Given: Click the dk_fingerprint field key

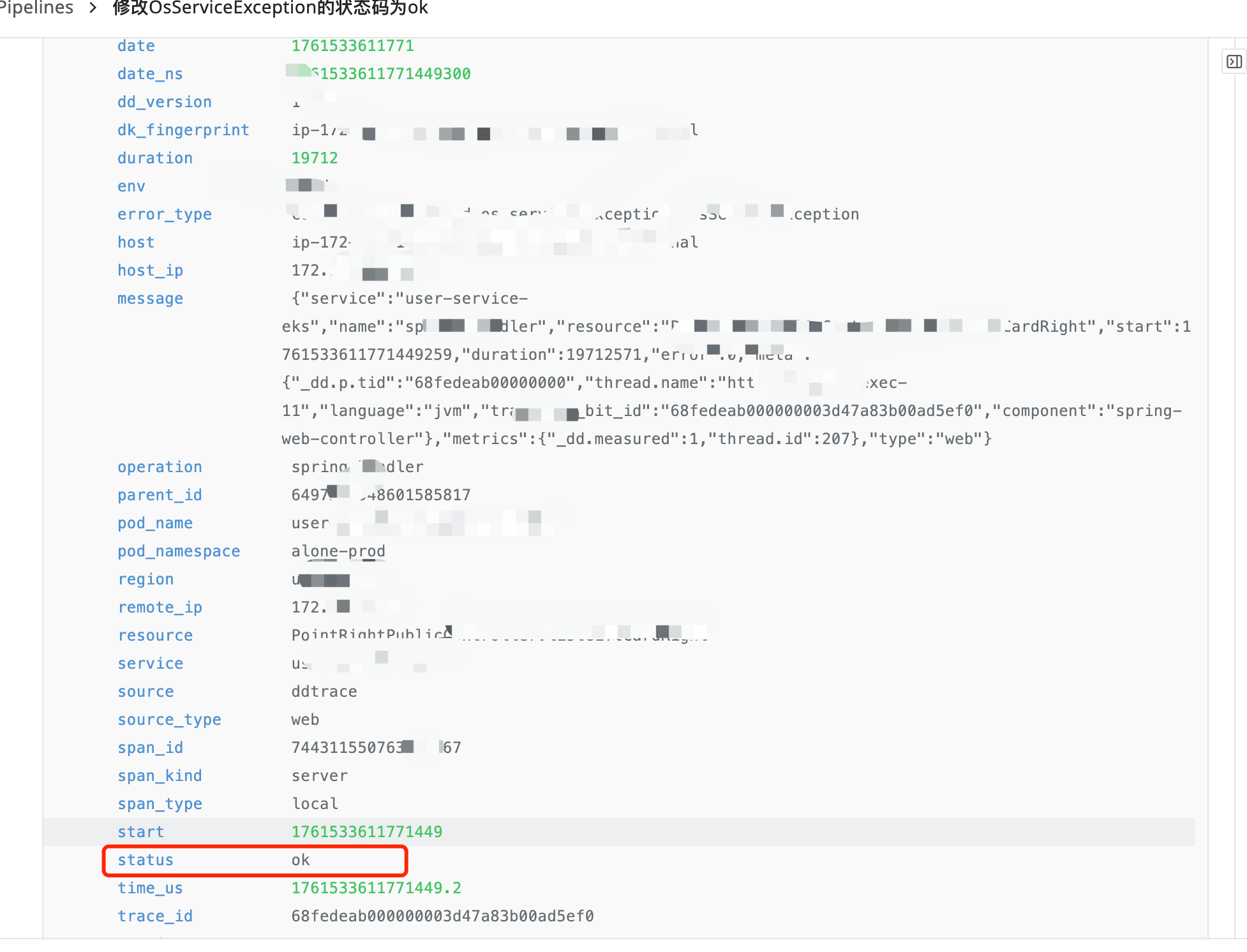Looking at the screenshot, I should click(183, 130).
